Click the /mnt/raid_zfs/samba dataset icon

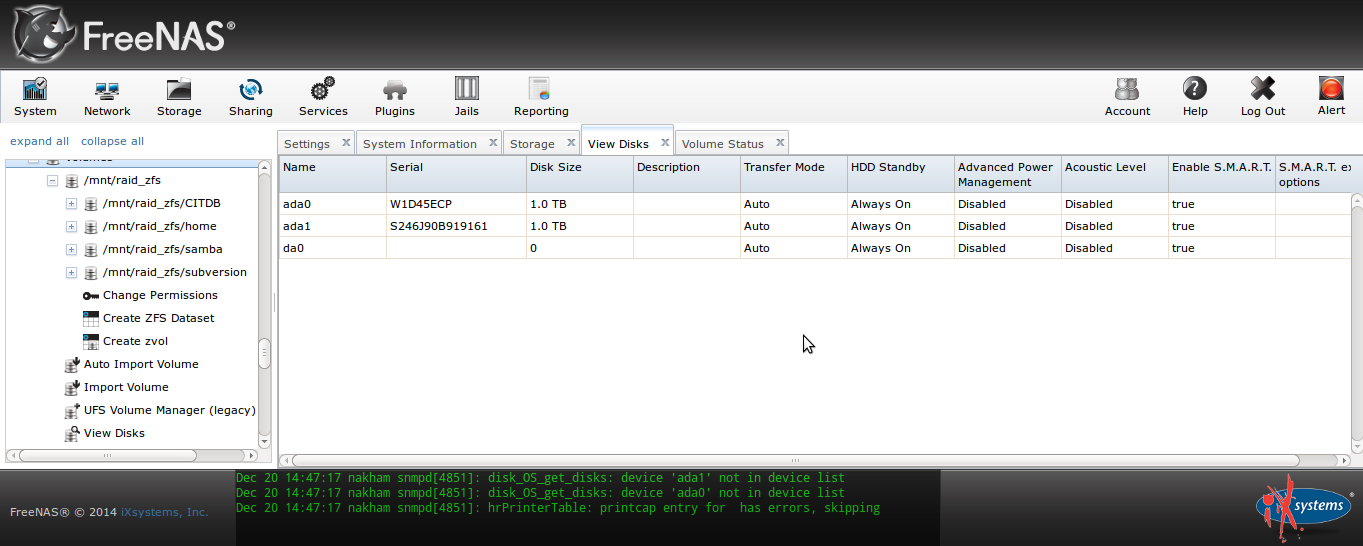click(x=91, y=250)
